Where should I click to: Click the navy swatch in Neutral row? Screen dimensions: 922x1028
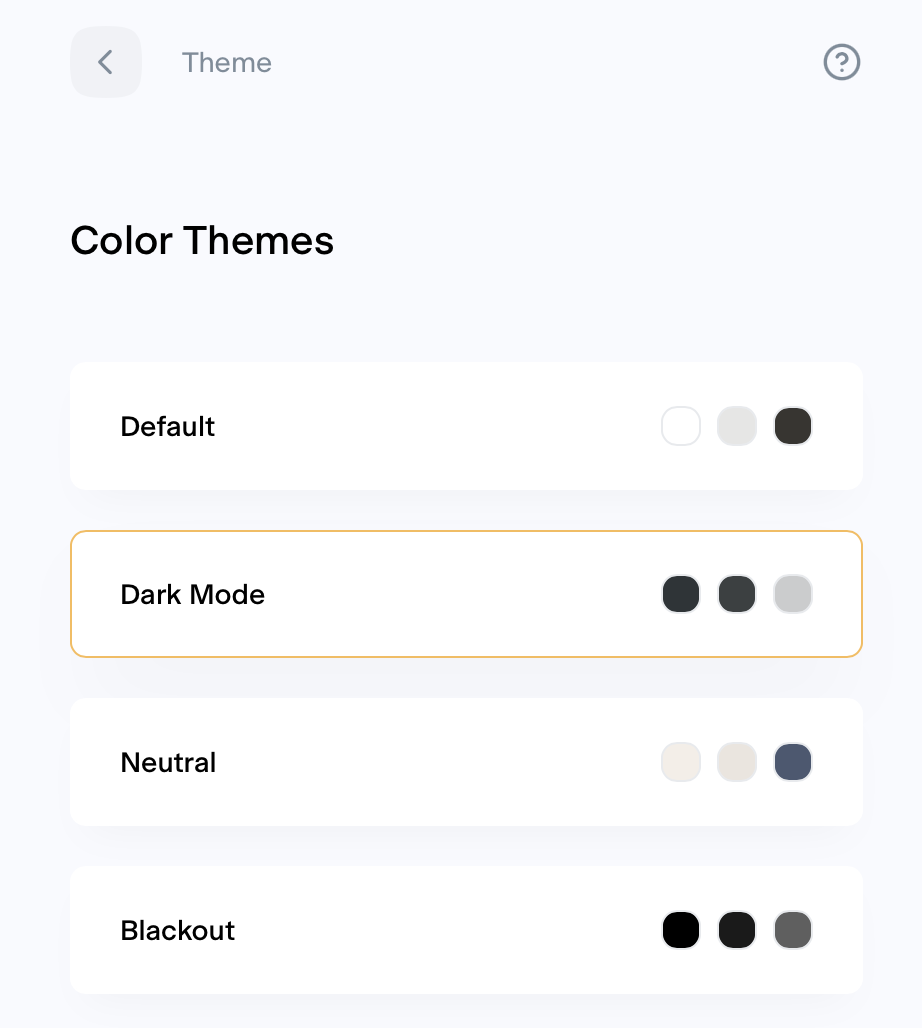793,762
